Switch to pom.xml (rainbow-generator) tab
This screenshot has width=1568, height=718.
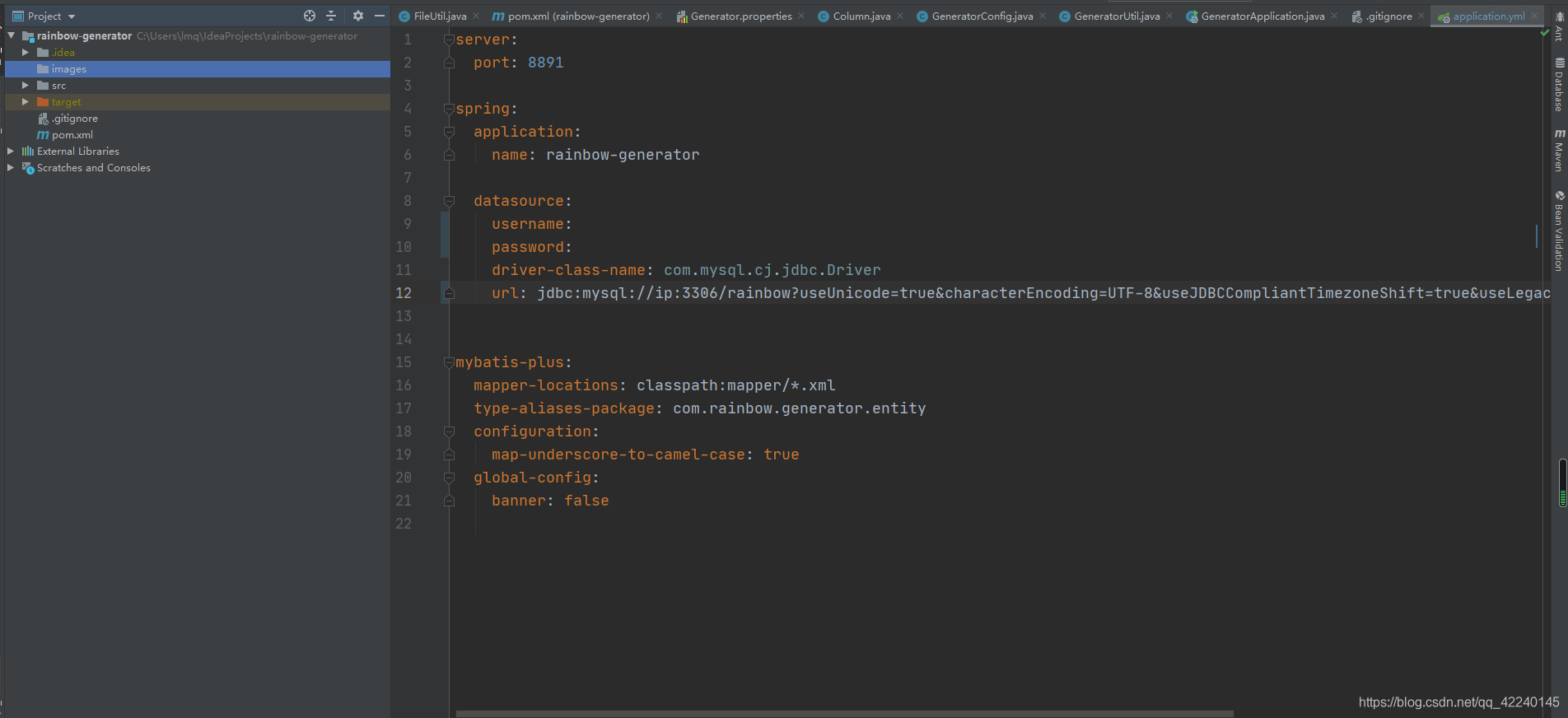coord(578,16)
